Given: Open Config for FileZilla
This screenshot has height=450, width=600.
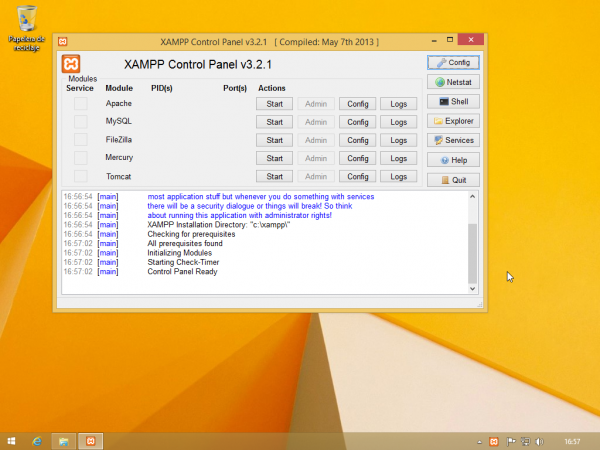Looking at the screenshot, I should [357, 140].
